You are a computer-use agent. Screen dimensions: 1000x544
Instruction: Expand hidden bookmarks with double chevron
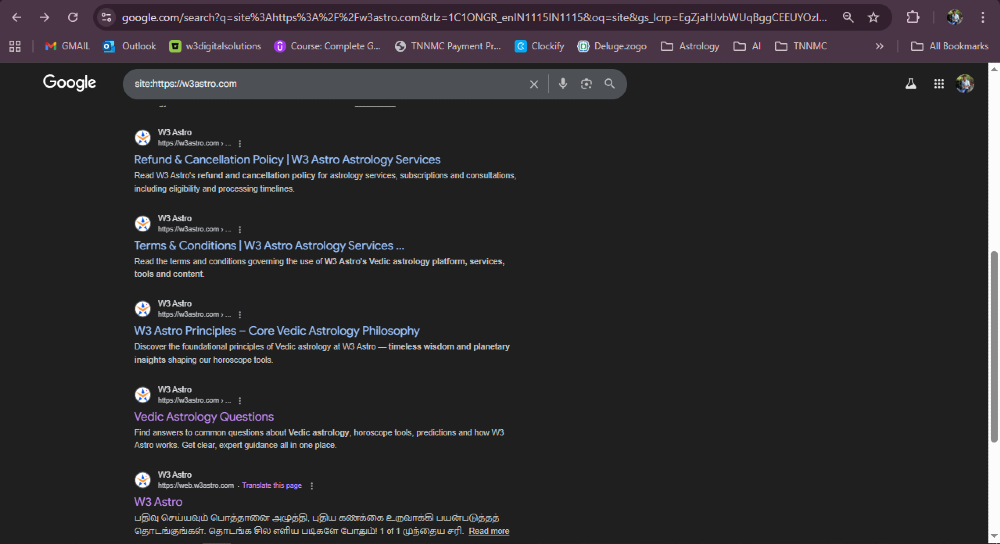point(879,46)
